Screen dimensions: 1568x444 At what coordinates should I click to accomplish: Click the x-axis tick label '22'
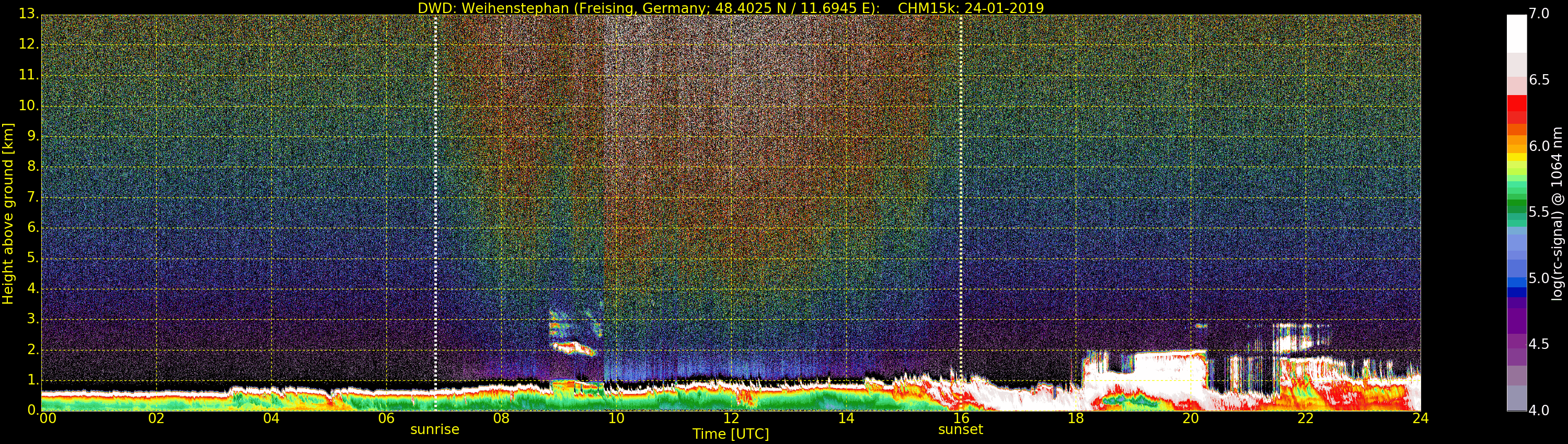(x=1306, y=418)
